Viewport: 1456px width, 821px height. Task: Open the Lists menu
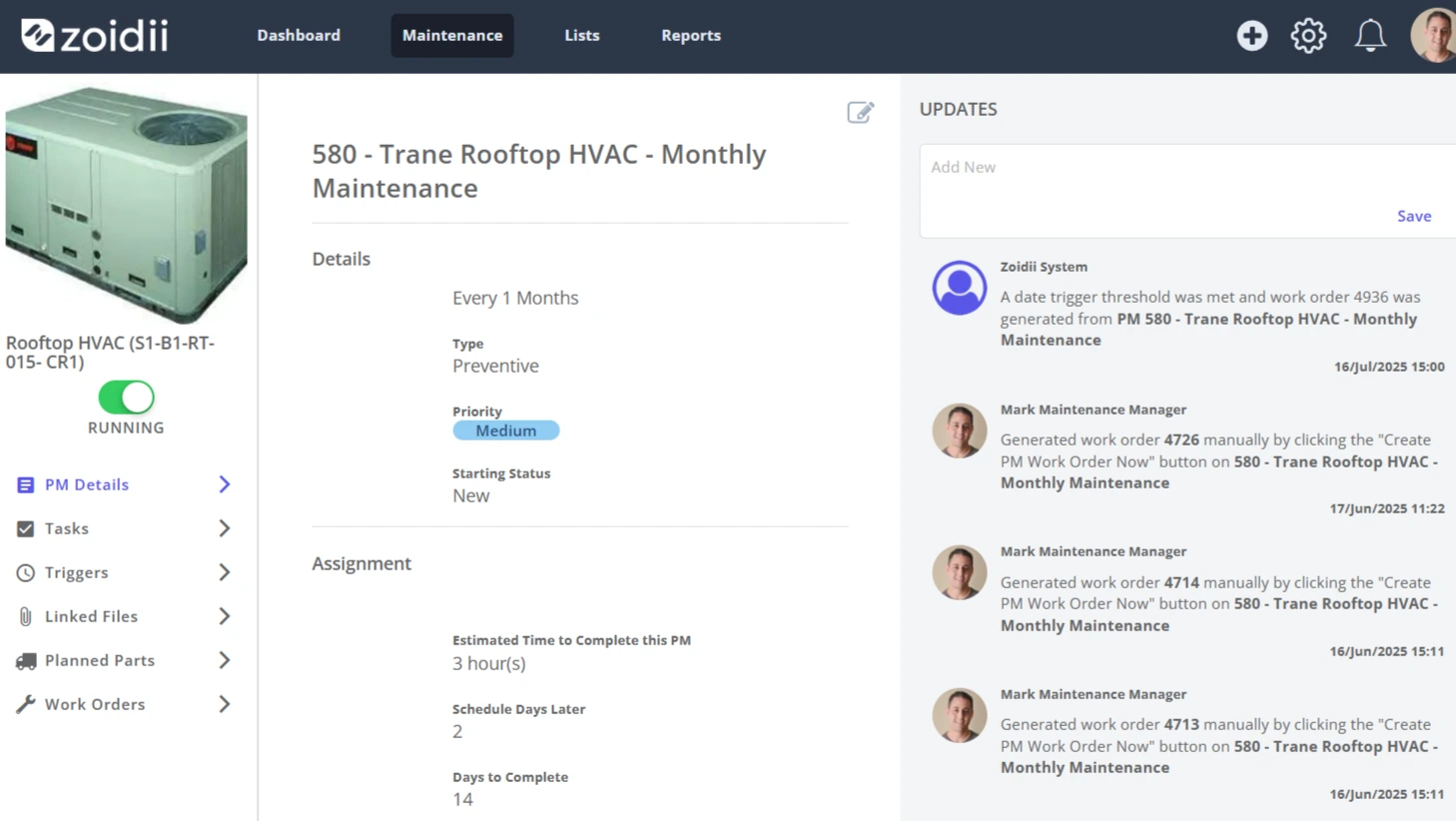[x=582, y=35]
